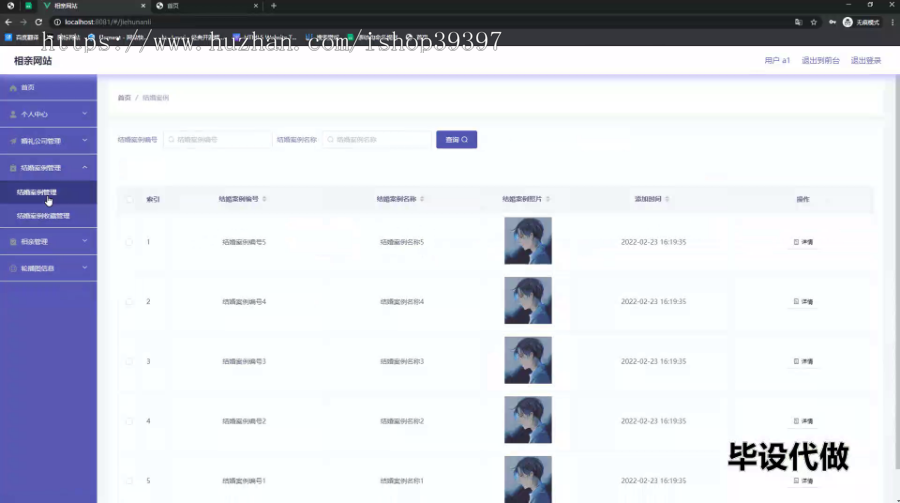Image resolution: width=900 pixels, height=503 pixels.
Task: Open a new tab with the plus icon
Action: pos(273,6)
